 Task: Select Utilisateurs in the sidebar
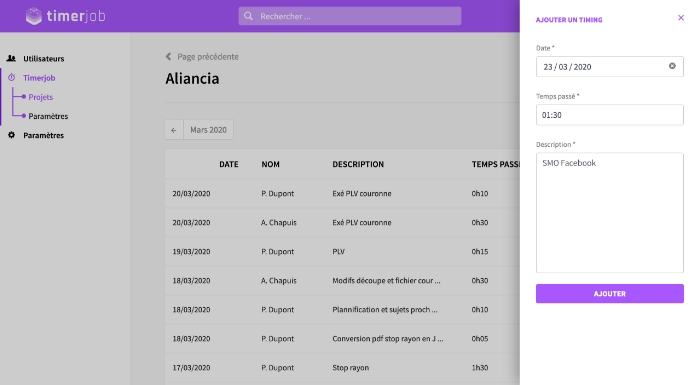[x=44, y=59]
